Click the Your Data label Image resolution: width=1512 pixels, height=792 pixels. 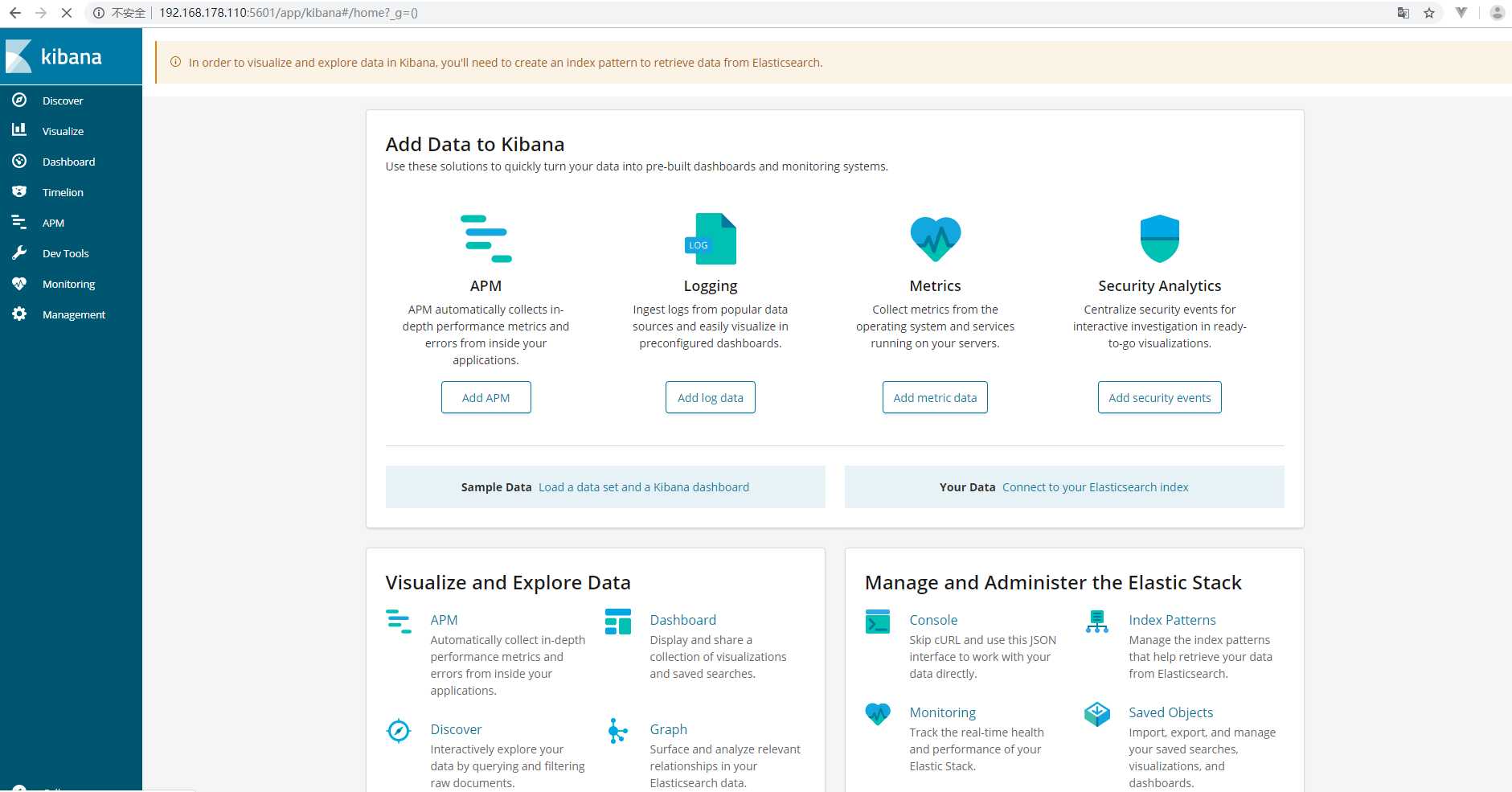point(968,487)
